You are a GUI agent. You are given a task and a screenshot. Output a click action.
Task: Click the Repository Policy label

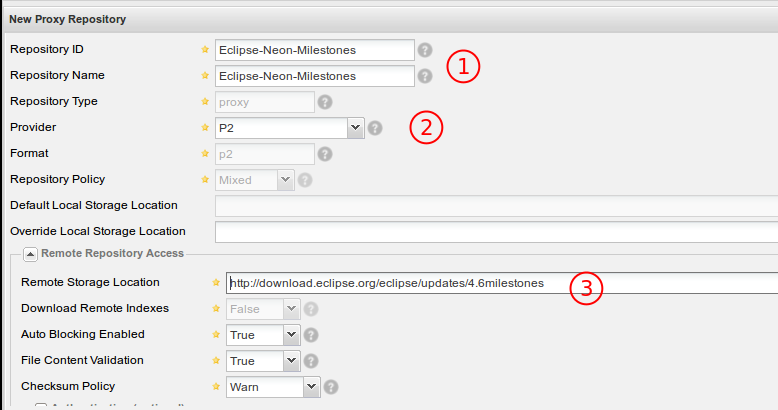pyautogui.click(x=58, y=179)
